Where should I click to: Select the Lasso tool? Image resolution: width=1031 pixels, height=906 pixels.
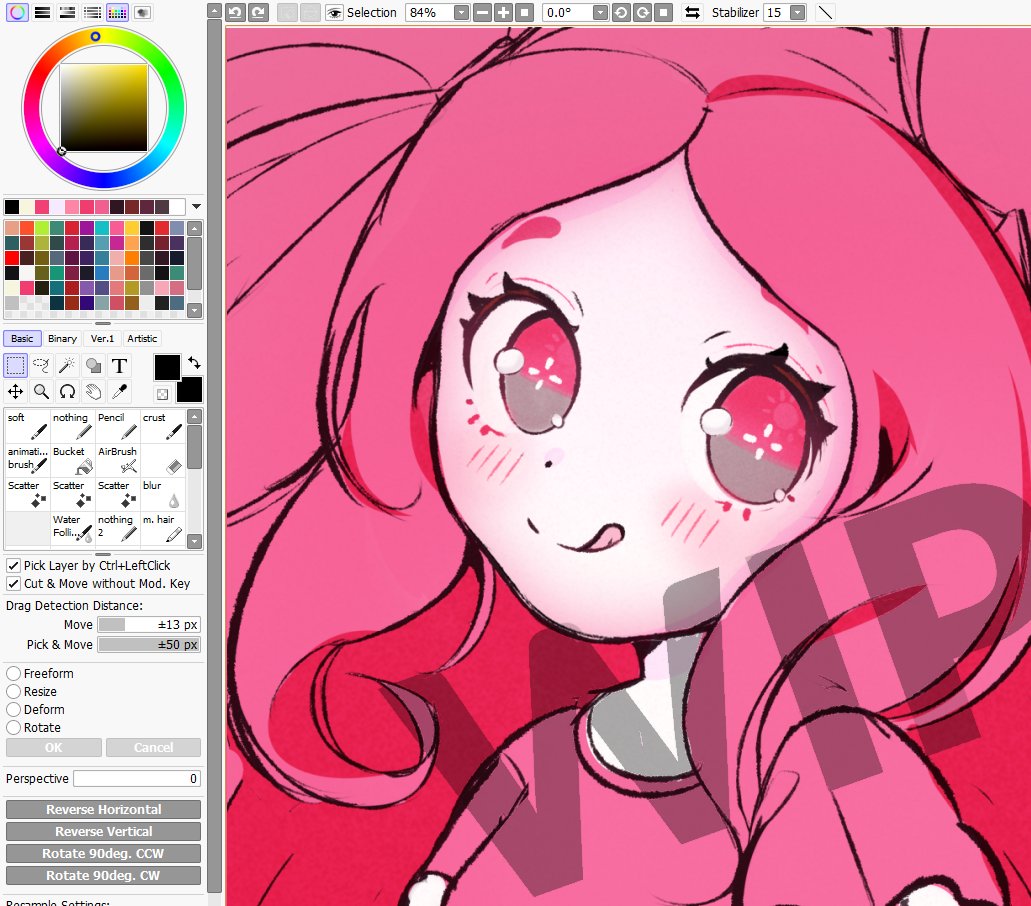pyautogui.click(x=41, y=365)
